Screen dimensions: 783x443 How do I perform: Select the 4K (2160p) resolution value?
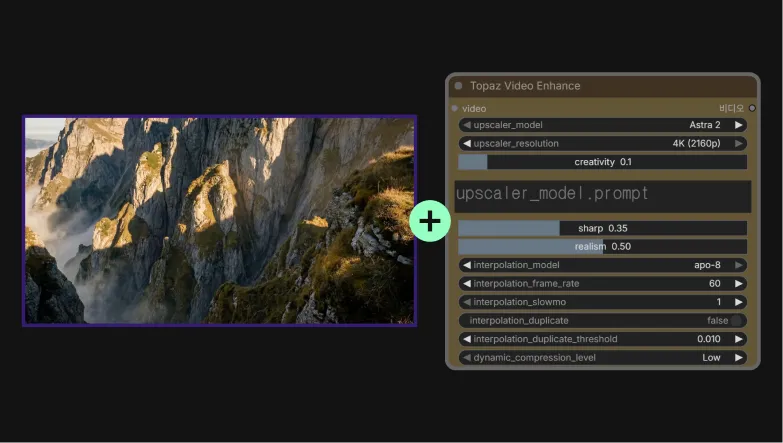tap(696, 143)
